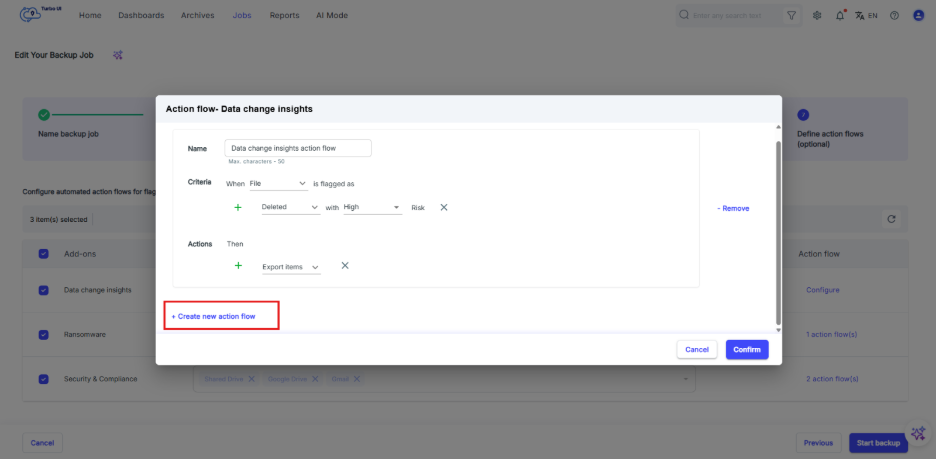Screen dimensions: 936x459
Task: Add a new action with green plus
Action: click(x=238, y=266)
